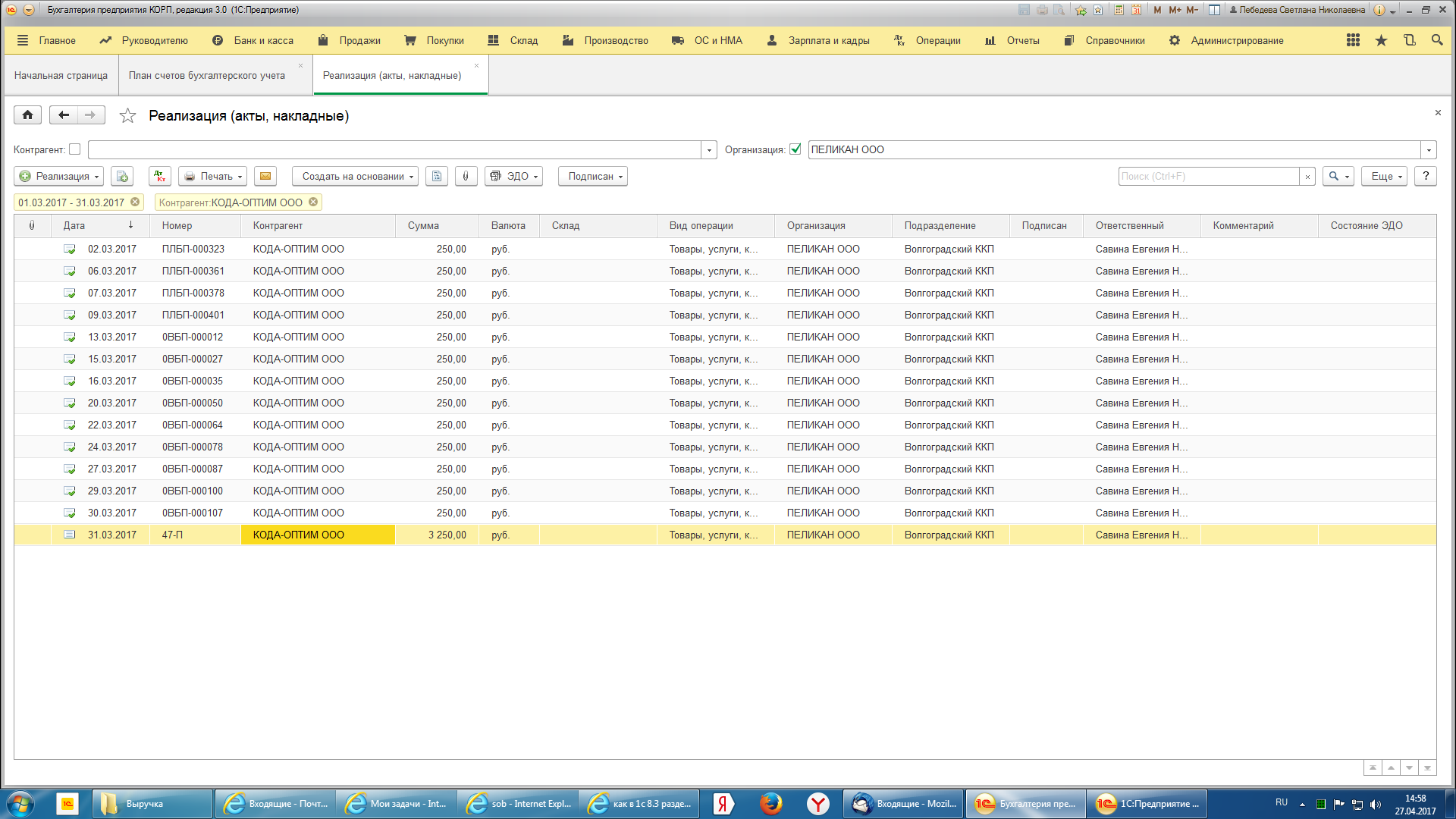Uncheck the Организация filter checkbox
This screenshot has height=819, width=1456.
coord(795,149)
